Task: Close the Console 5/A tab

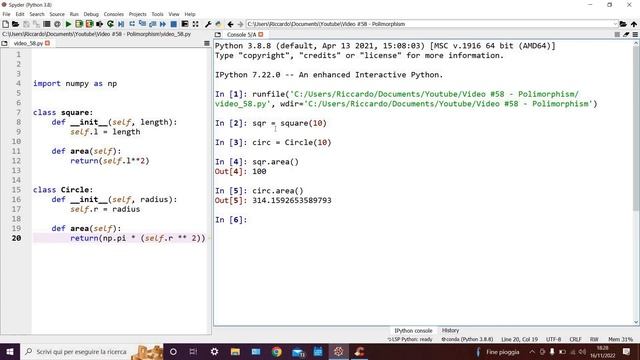Action: [261, 35]
